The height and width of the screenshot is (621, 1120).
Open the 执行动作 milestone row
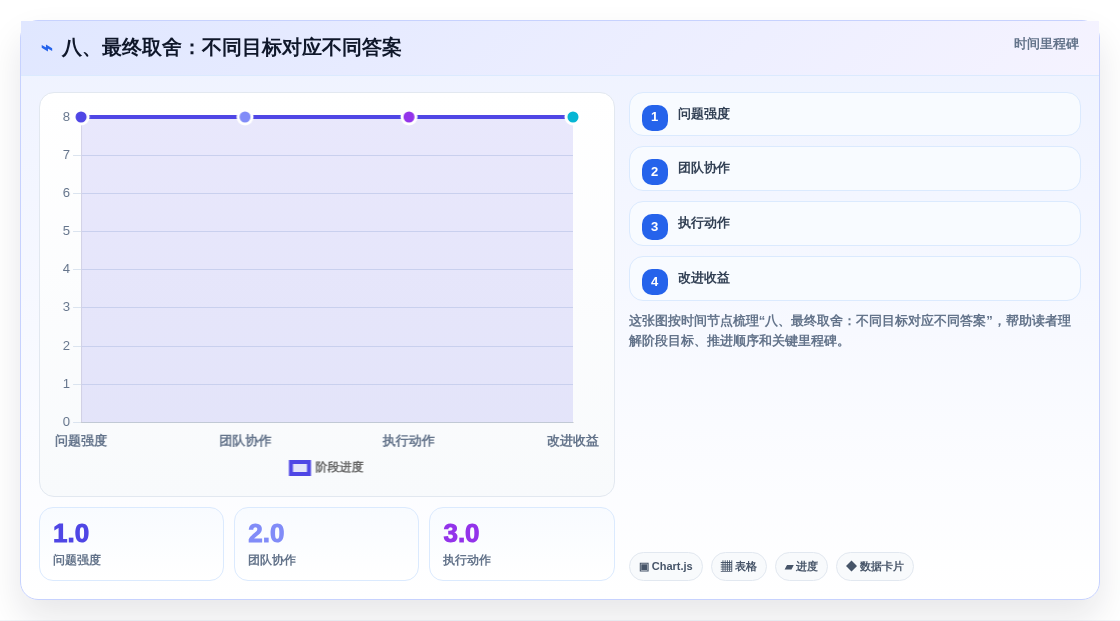pos(855,224)
